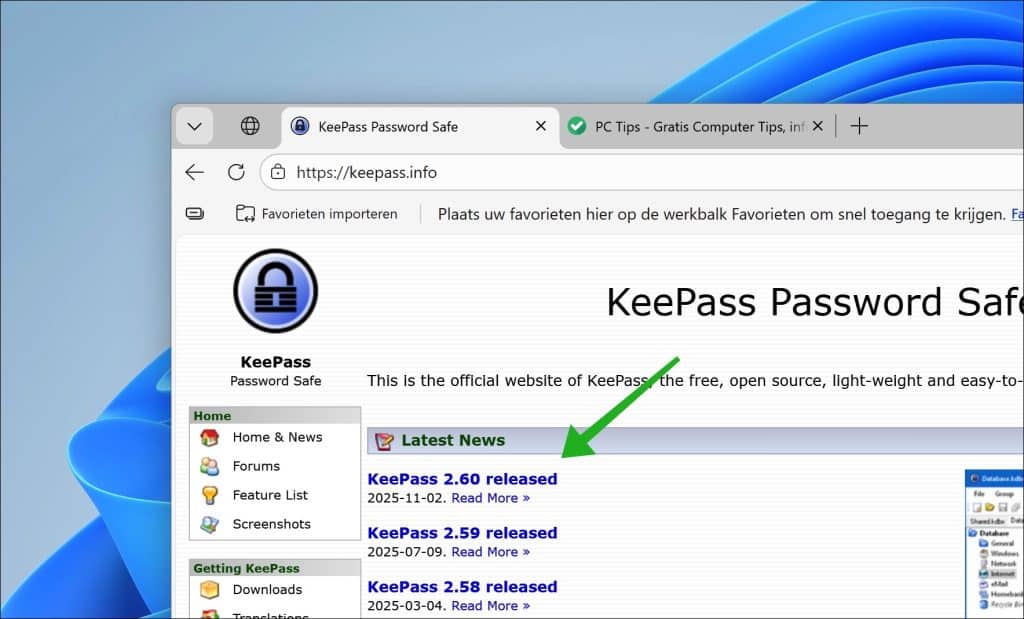The width and height of the screenshot is (1024, 619).
Task: Click the reading list icon on the favorites bar
Action: point(195,213)
